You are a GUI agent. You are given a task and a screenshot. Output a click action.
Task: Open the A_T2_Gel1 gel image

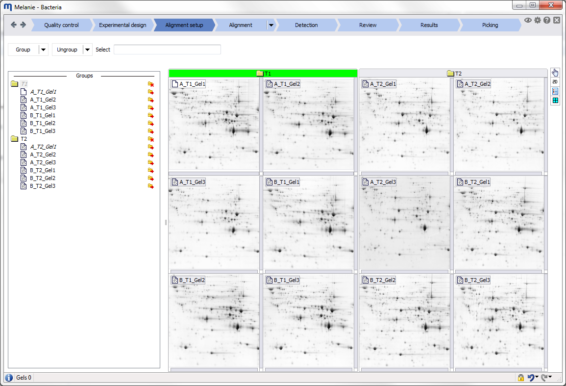(405, 125)
